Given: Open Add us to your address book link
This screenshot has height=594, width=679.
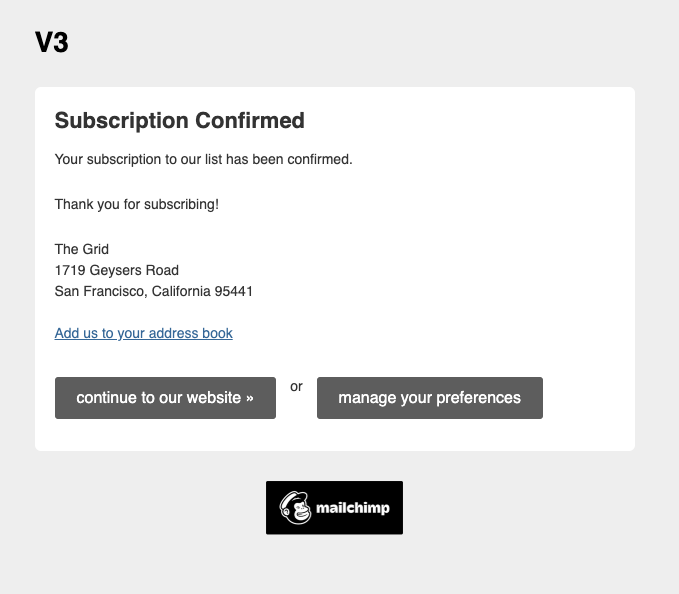Looking at the screenshot, I should click(143, 333).
